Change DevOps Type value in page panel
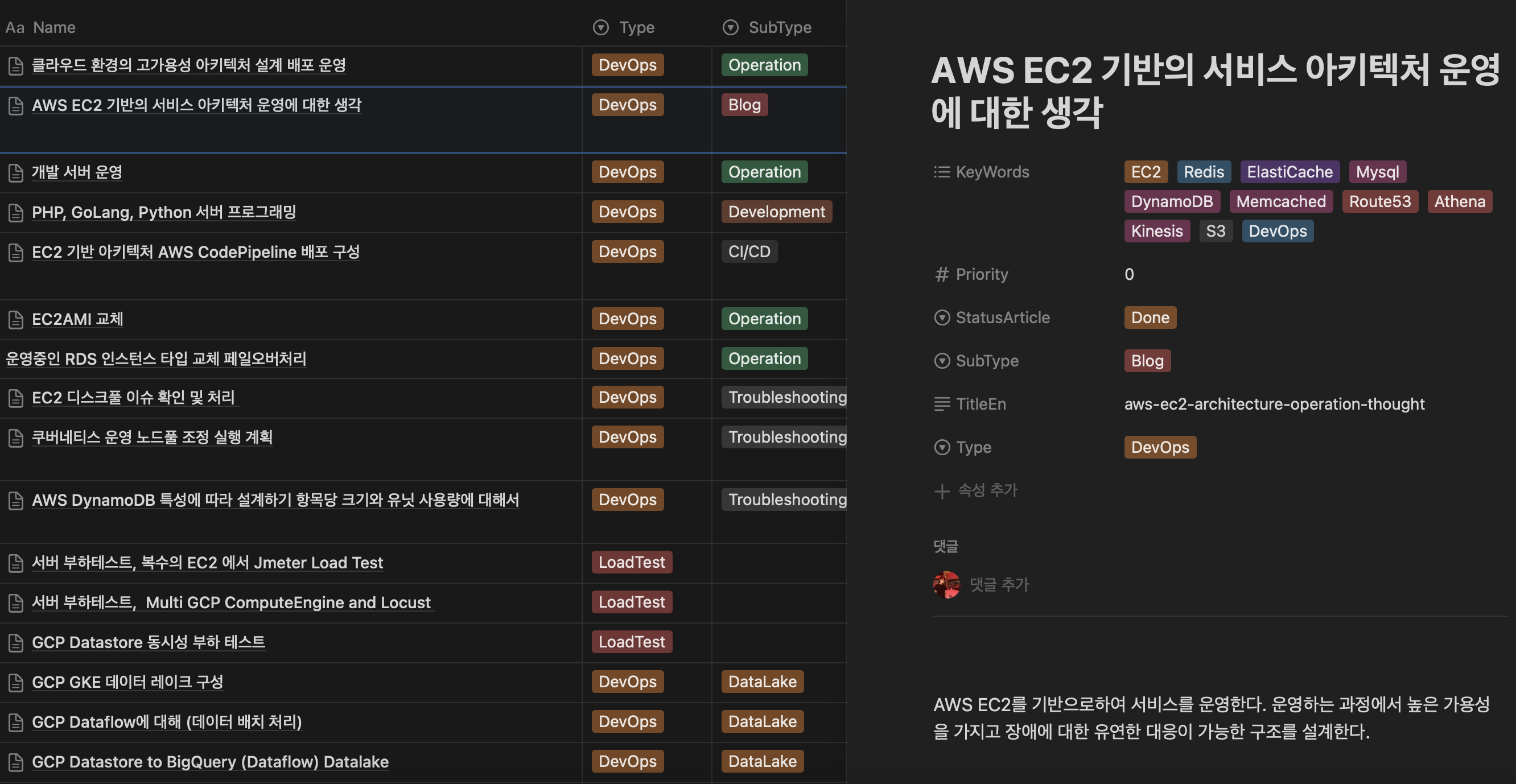Screen dimensions: 1516x784 [x=1160, y=447]
